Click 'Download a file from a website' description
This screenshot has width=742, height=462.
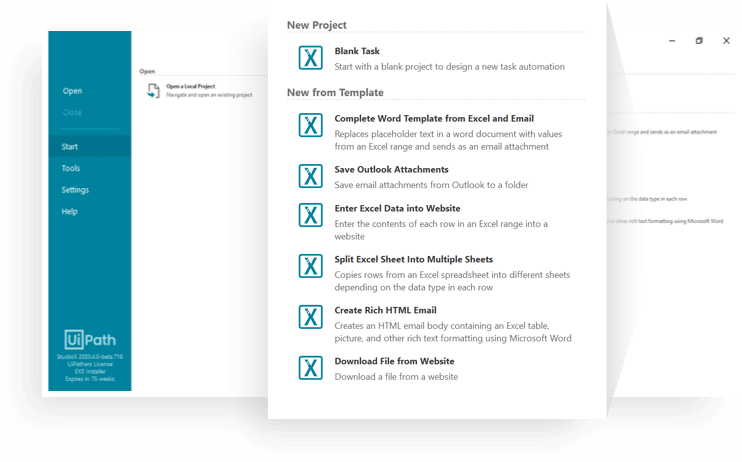[x=396, y=377]
